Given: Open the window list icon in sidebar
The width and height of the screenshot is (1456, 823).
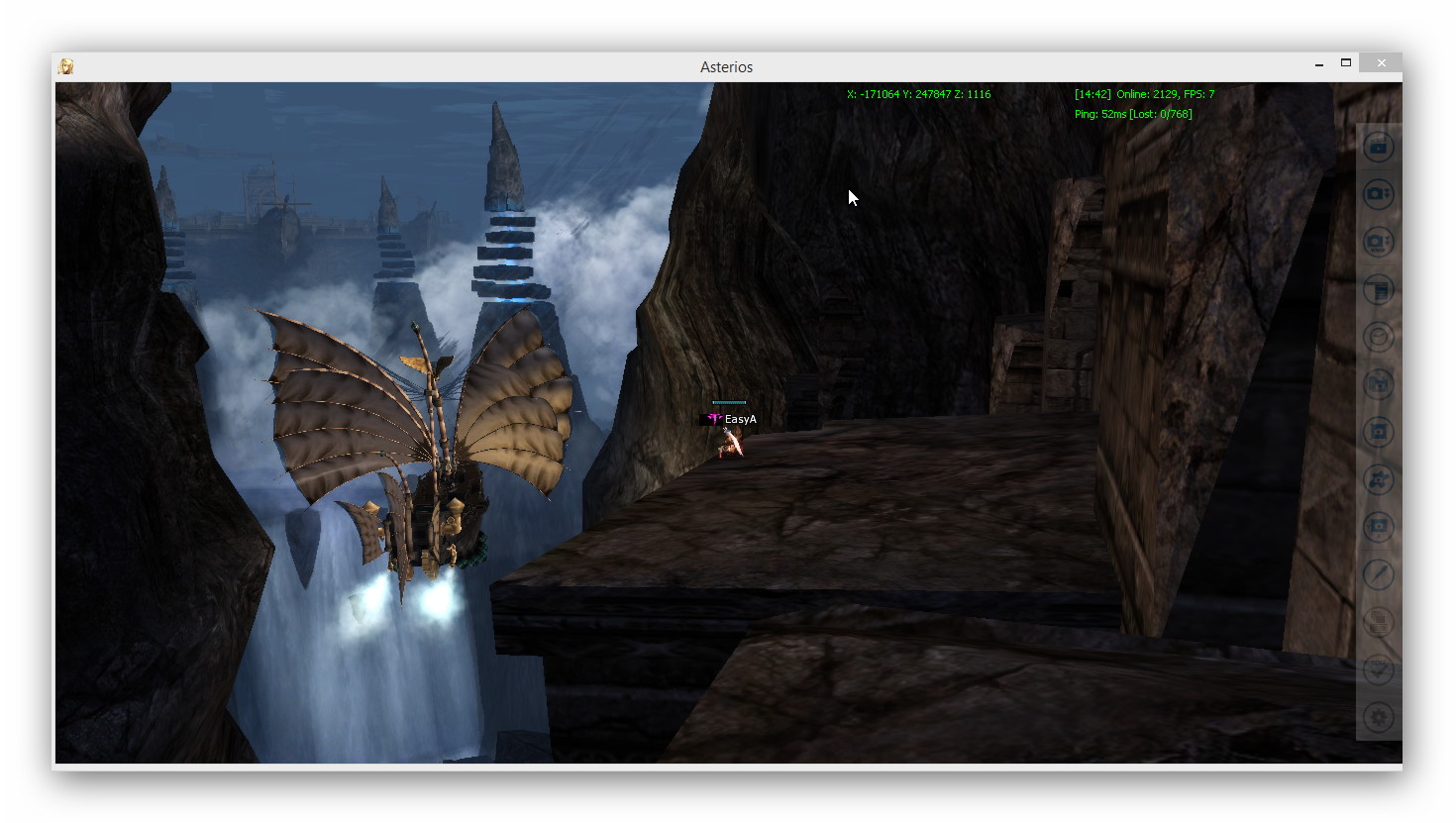Looking at the screenshot, I should 1379,290.
